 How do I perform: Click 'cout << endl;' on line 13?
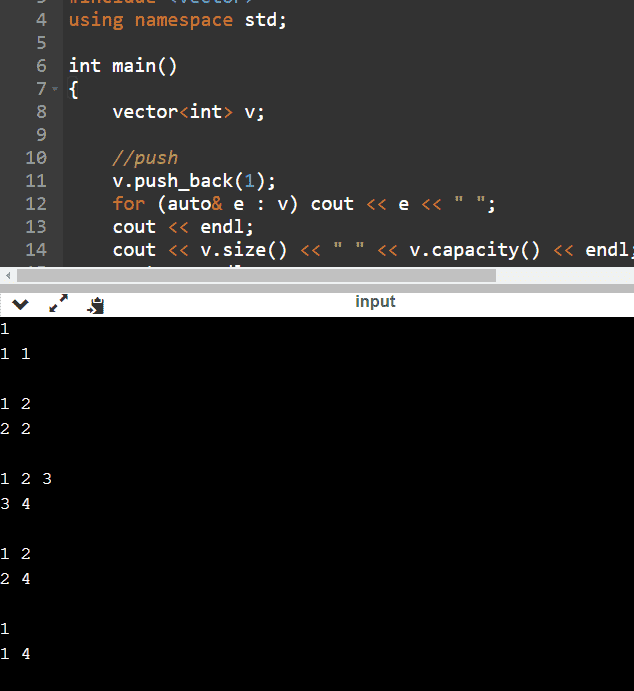pos(183,227)
